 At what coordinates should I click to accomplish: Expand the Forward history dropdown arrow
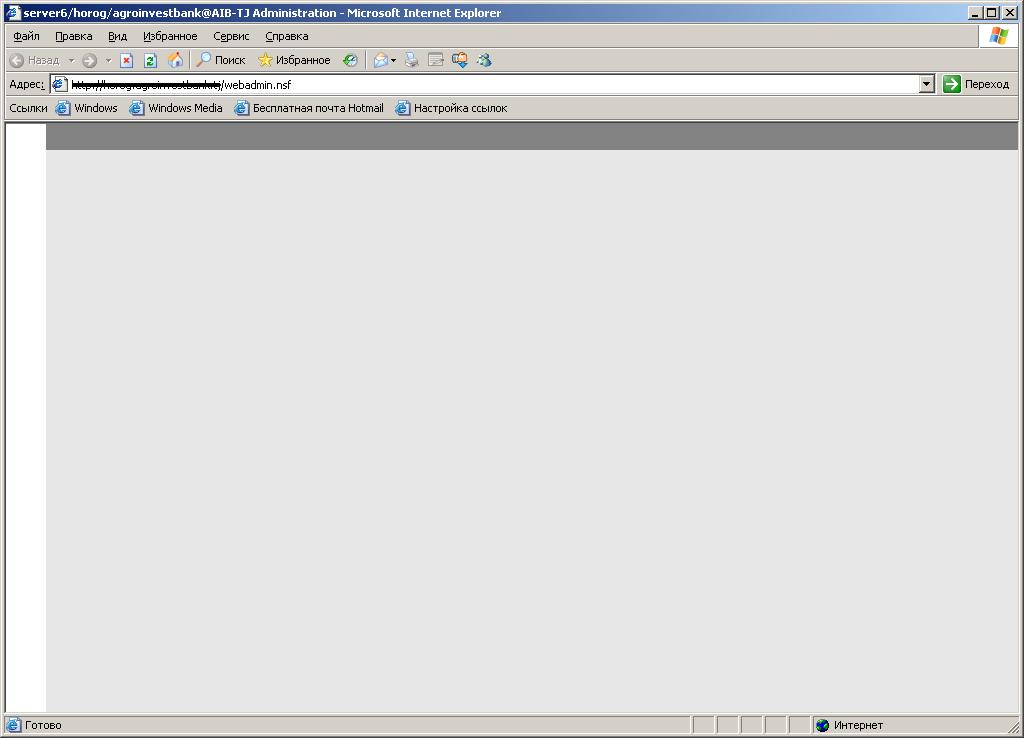[x=108, y=61]
